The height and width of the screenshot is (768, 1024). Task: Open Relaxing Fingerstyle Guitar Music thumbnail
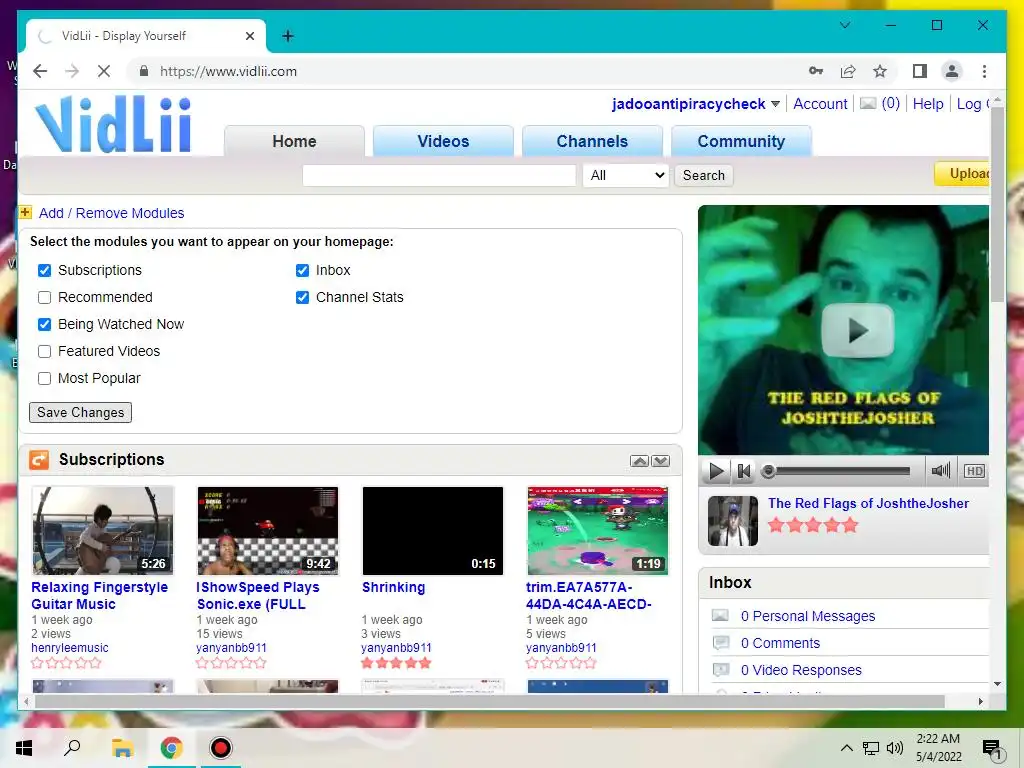click(x=103, y=530)
